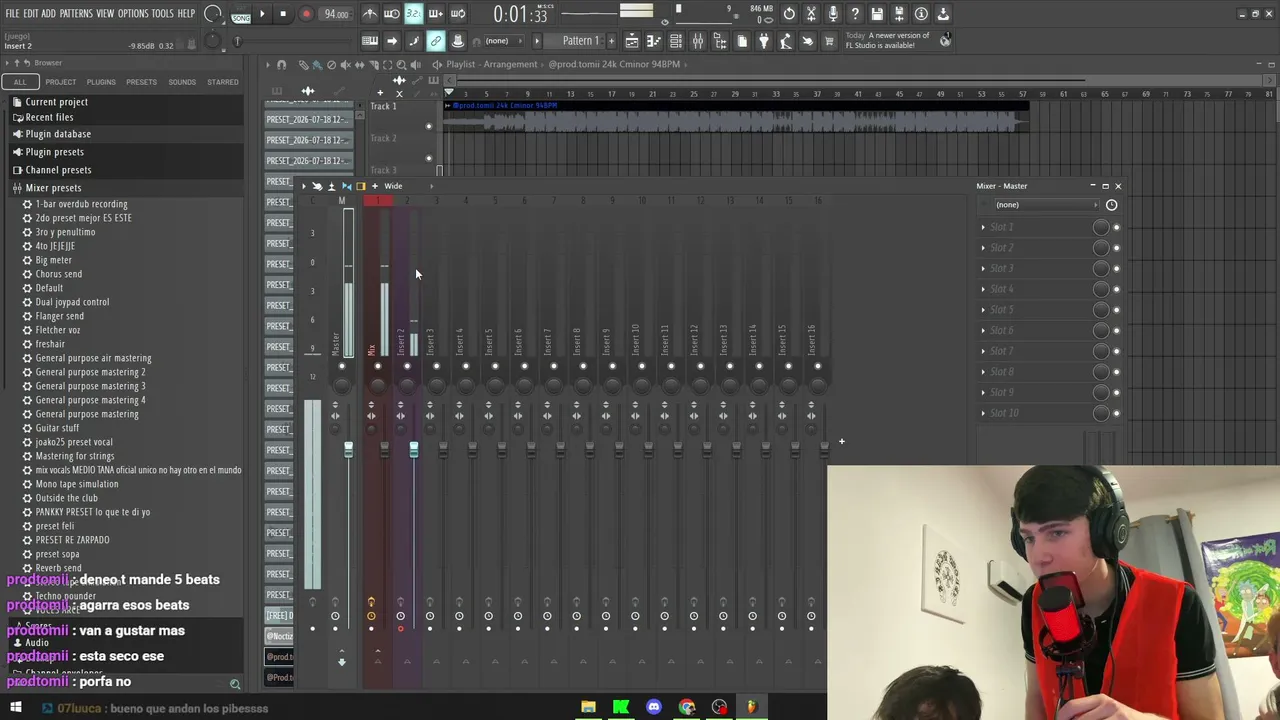Collapse the Mixer presets folder
Image resolution: width=1280 pixels, height=720 pixels.
click(53, 188)
